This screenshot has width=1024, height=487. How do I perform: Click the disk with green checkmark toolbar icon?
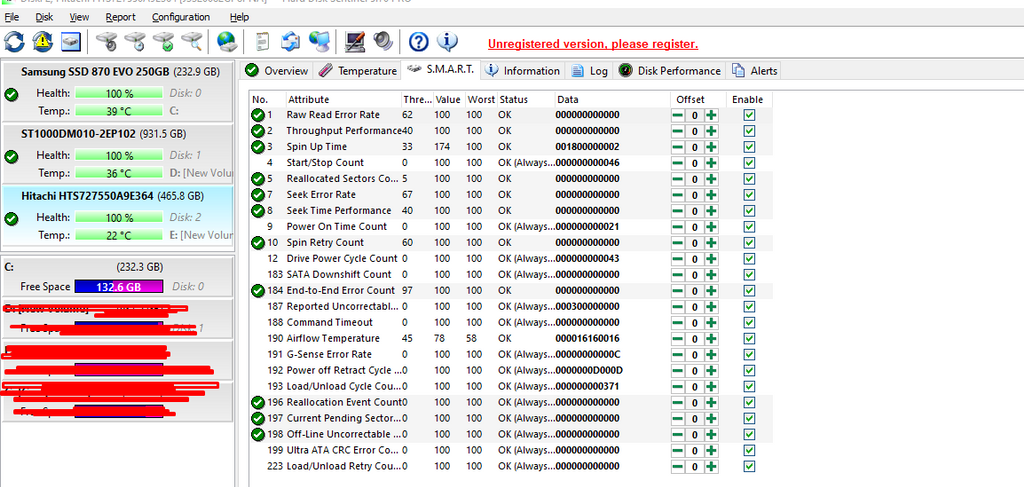163,42
